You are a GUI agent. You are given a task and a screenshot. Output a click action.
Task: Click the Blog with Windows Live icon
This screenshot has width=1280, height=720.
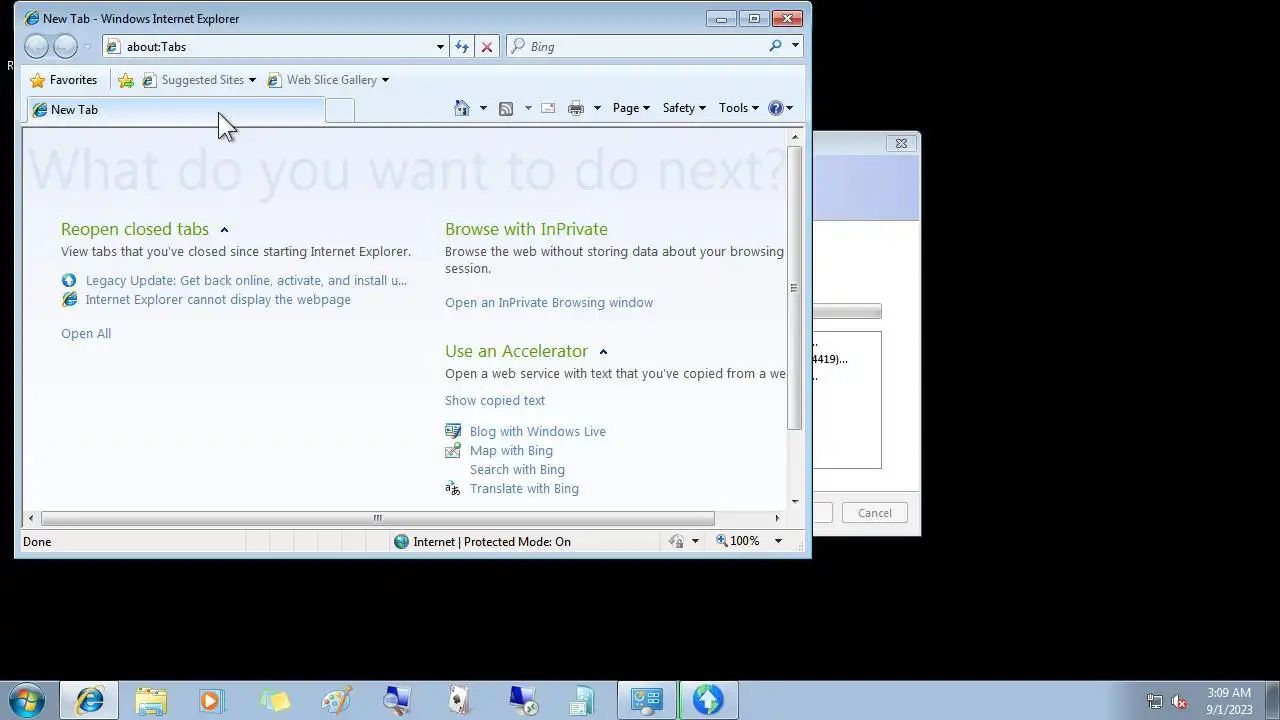point(453,431)
